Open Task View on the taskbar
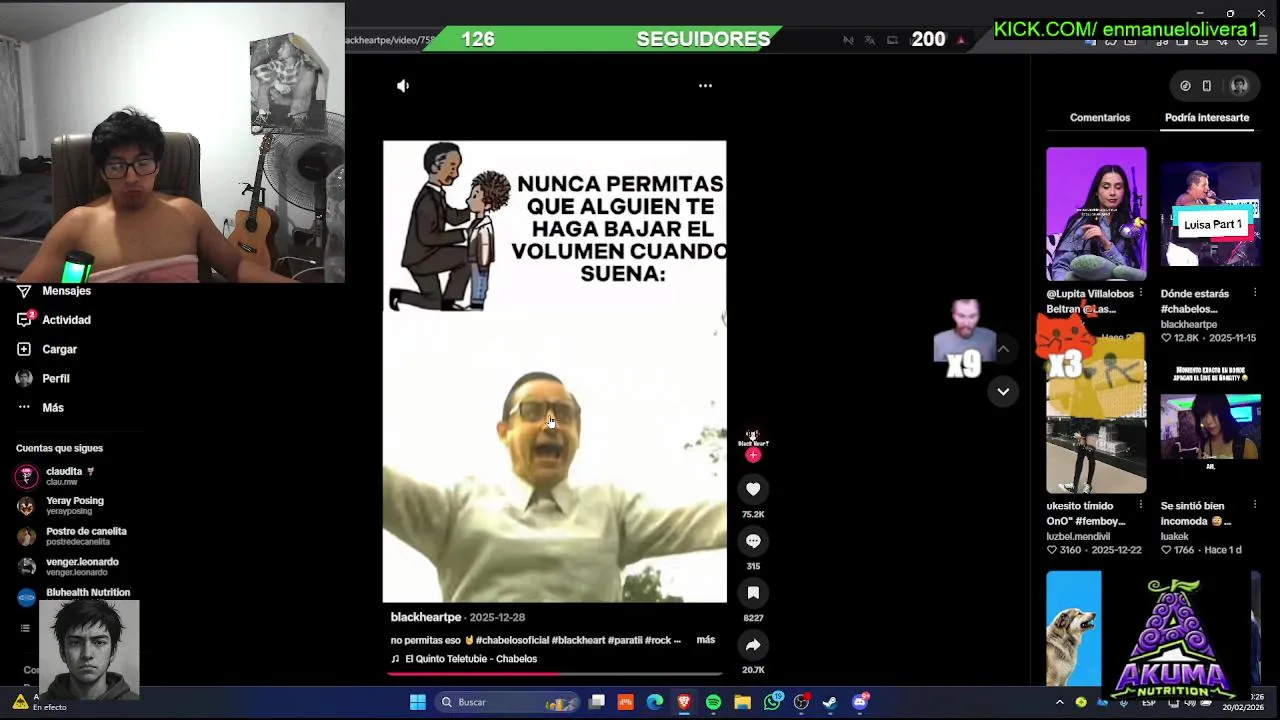Screen dimensions: 1280x720 (x=597, y=702)
